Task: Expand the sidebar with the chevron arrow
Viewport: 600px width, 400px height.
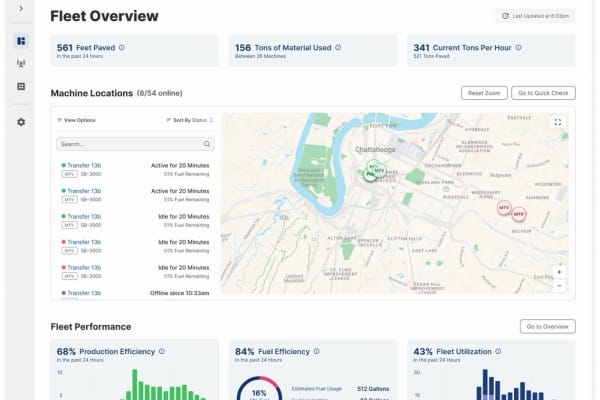Action: click(21, 8)
